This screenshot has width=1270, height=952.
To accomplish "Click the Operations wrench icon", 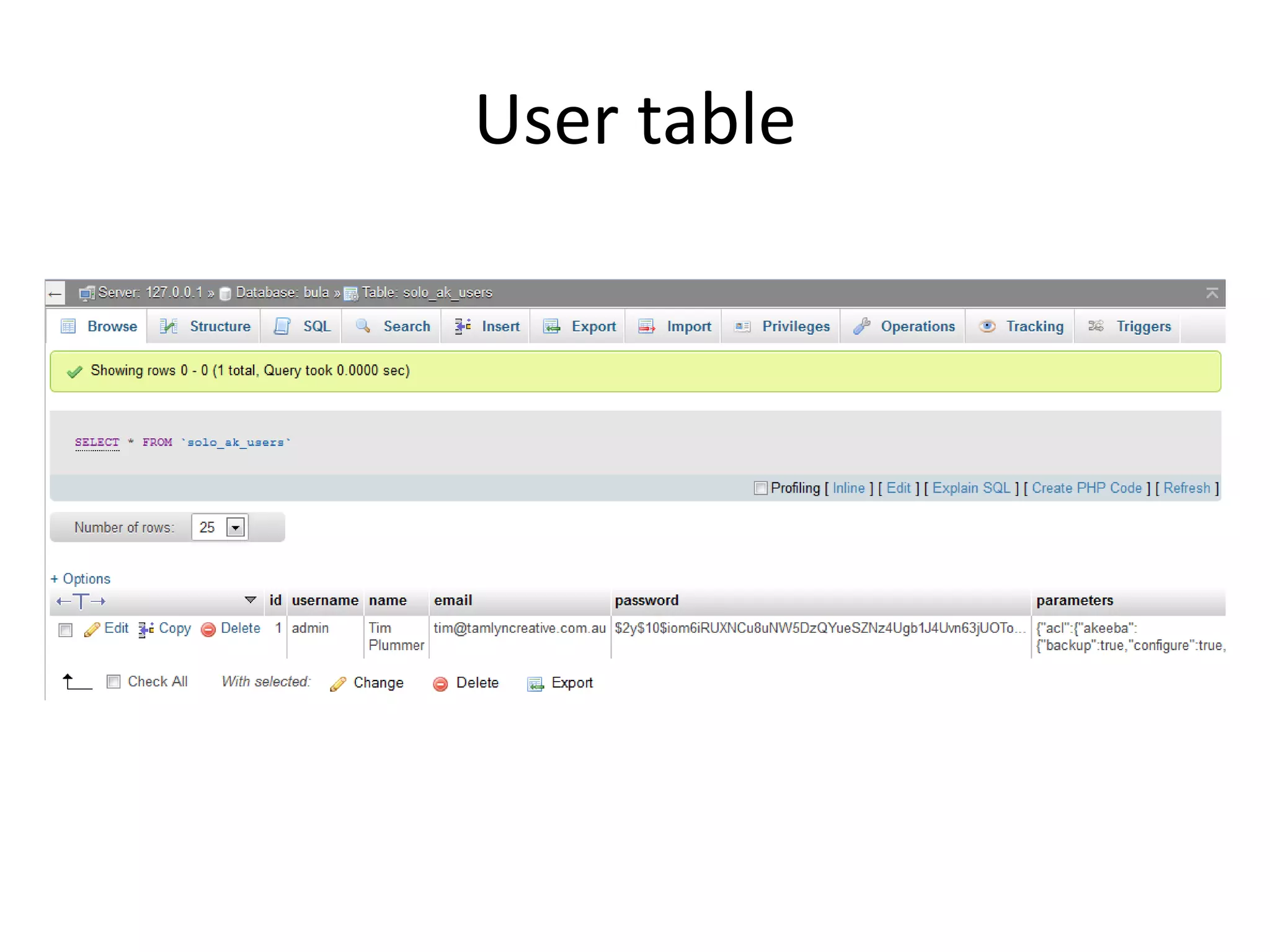I will [x=861, y=326].
